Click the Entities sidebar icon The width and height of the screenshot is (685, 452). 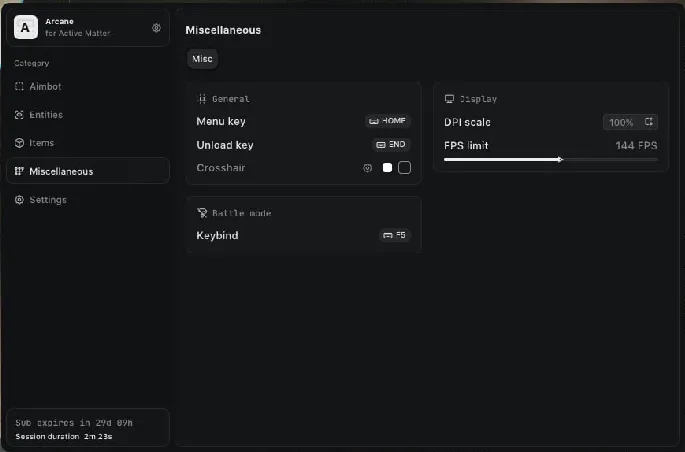[19, 115]
